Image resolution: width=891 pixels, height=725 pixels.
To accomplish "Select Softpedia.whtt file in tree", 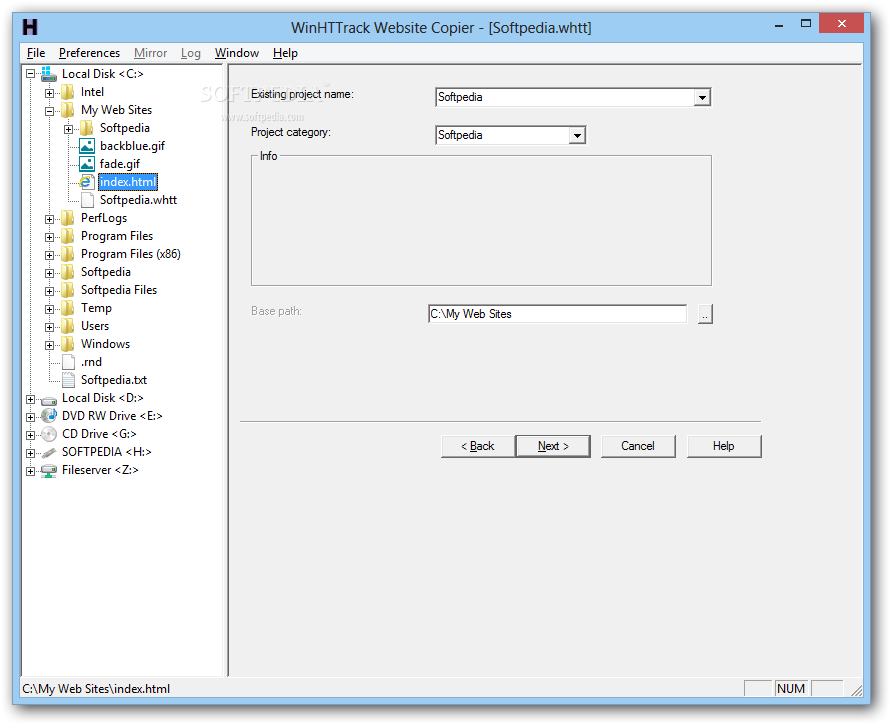I will [138, 200].
